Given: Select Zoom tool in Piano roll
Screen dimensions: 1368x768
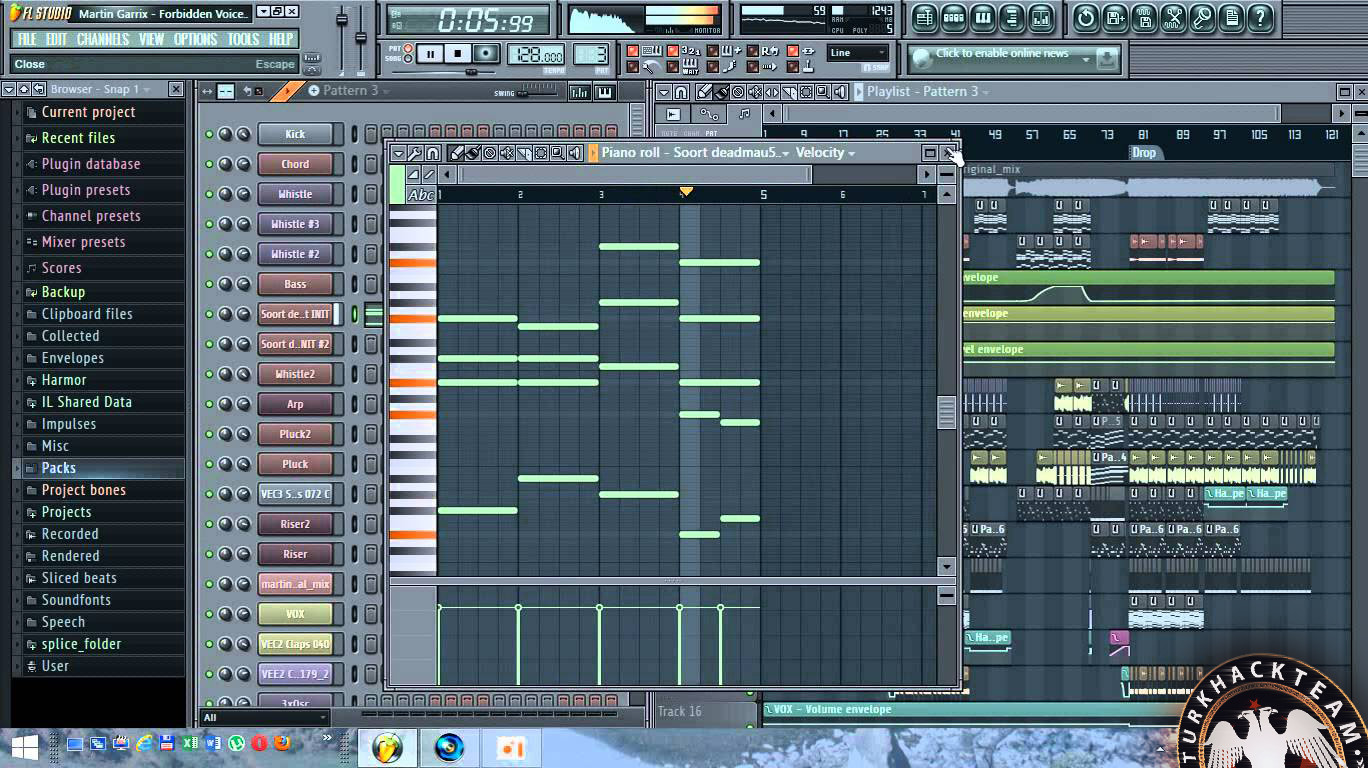Looking at the screenshot, I should pos(557,153).
